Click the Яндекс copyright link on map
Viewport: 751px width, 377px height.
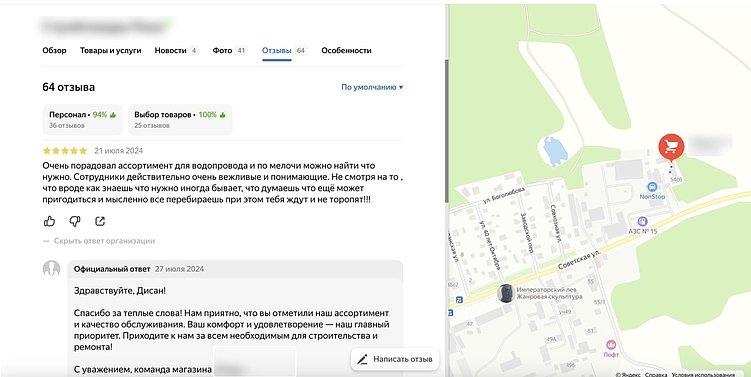(x=627, y=374)
